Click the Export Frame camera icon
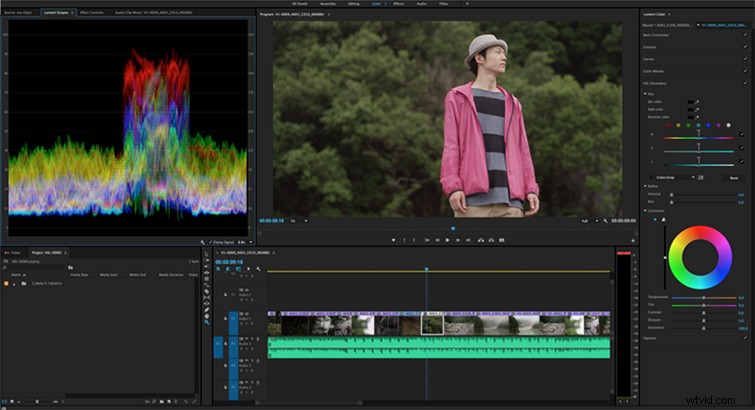This screenshot has width=755, height=410. (502, 240)
